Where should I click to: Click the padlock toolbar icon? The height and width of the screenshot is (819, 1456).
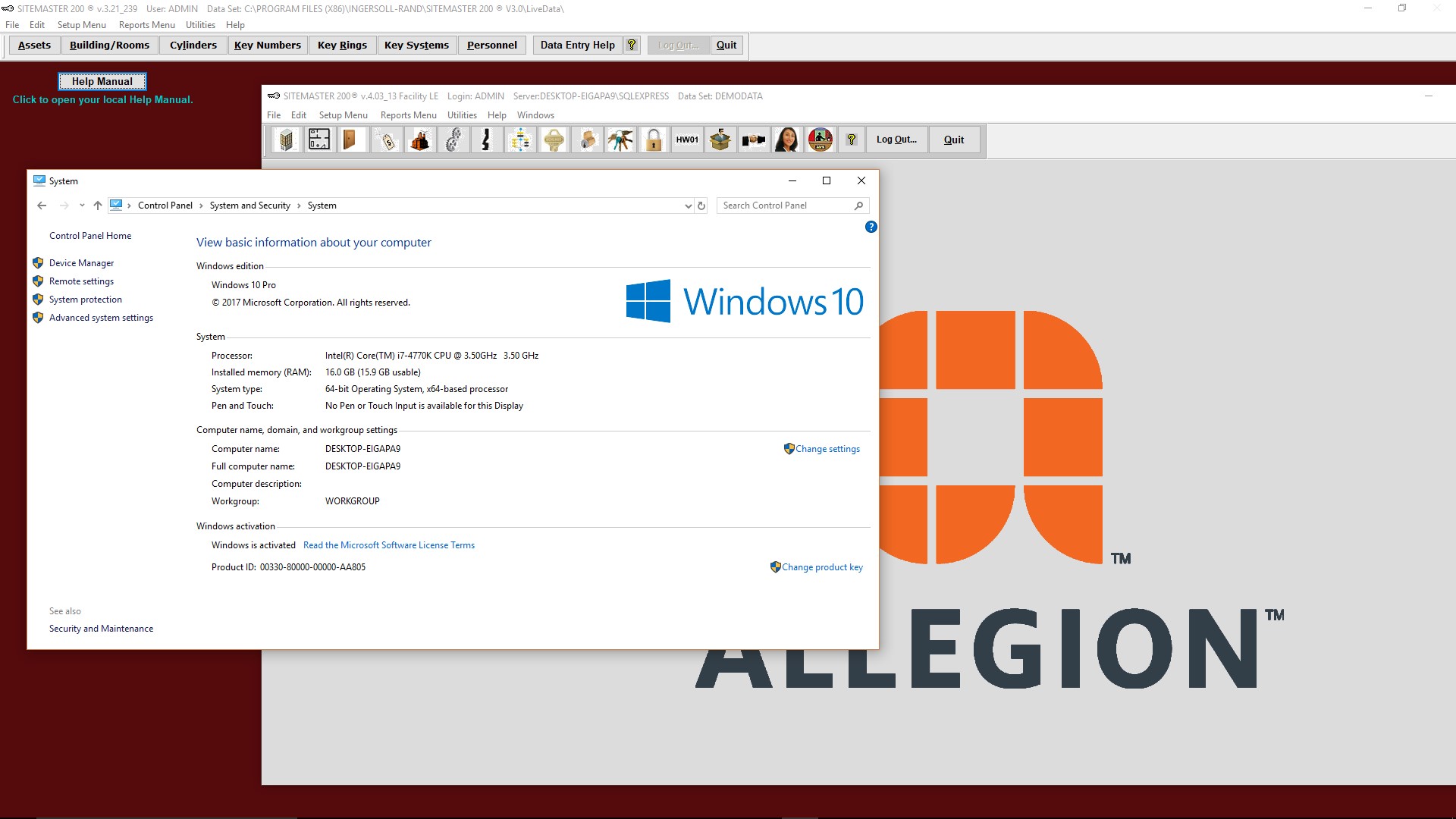click(654, 140)
